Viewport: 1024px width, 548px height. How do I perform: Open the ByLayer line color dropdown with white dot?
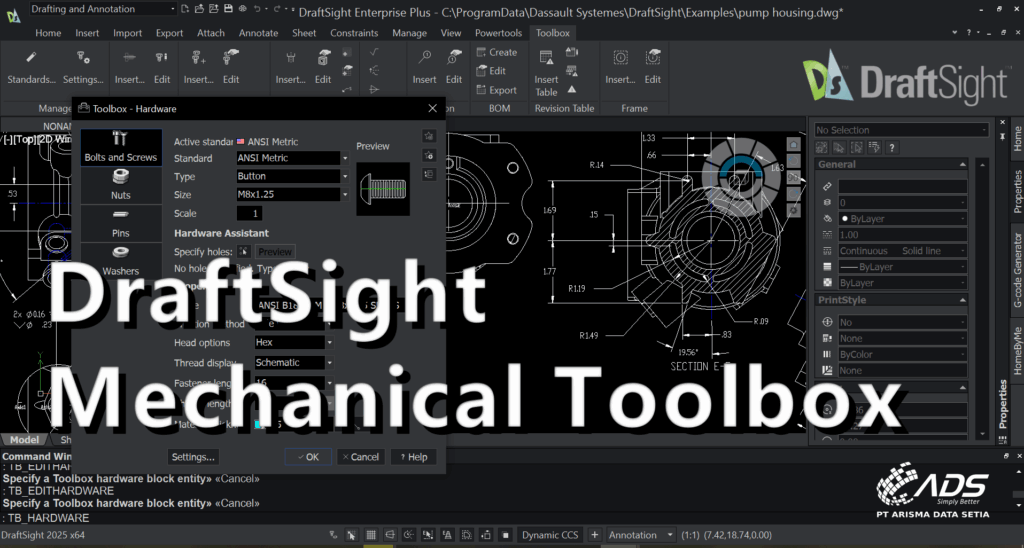(x=903, y=219)
